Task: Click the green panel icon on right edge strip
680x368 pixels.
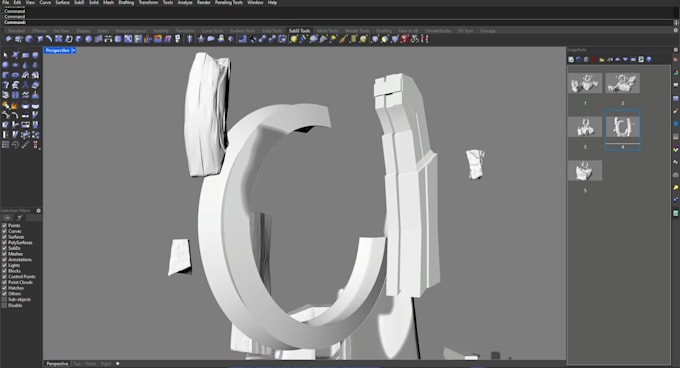Action: click(x=676, y=213)
